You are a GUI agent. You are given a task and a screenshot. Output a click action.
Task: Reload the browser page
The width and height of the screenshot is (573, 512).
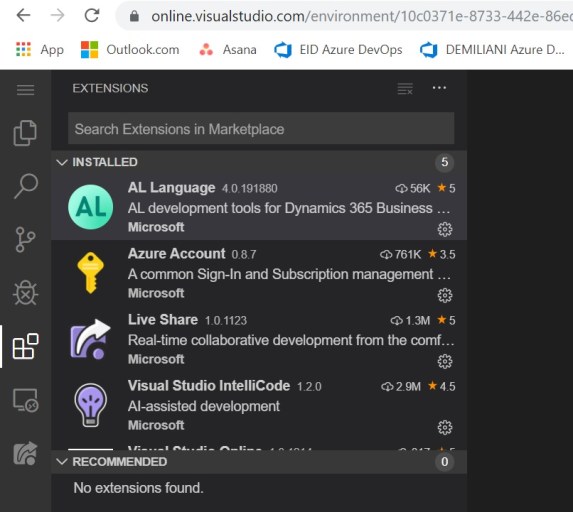(92, 15)
